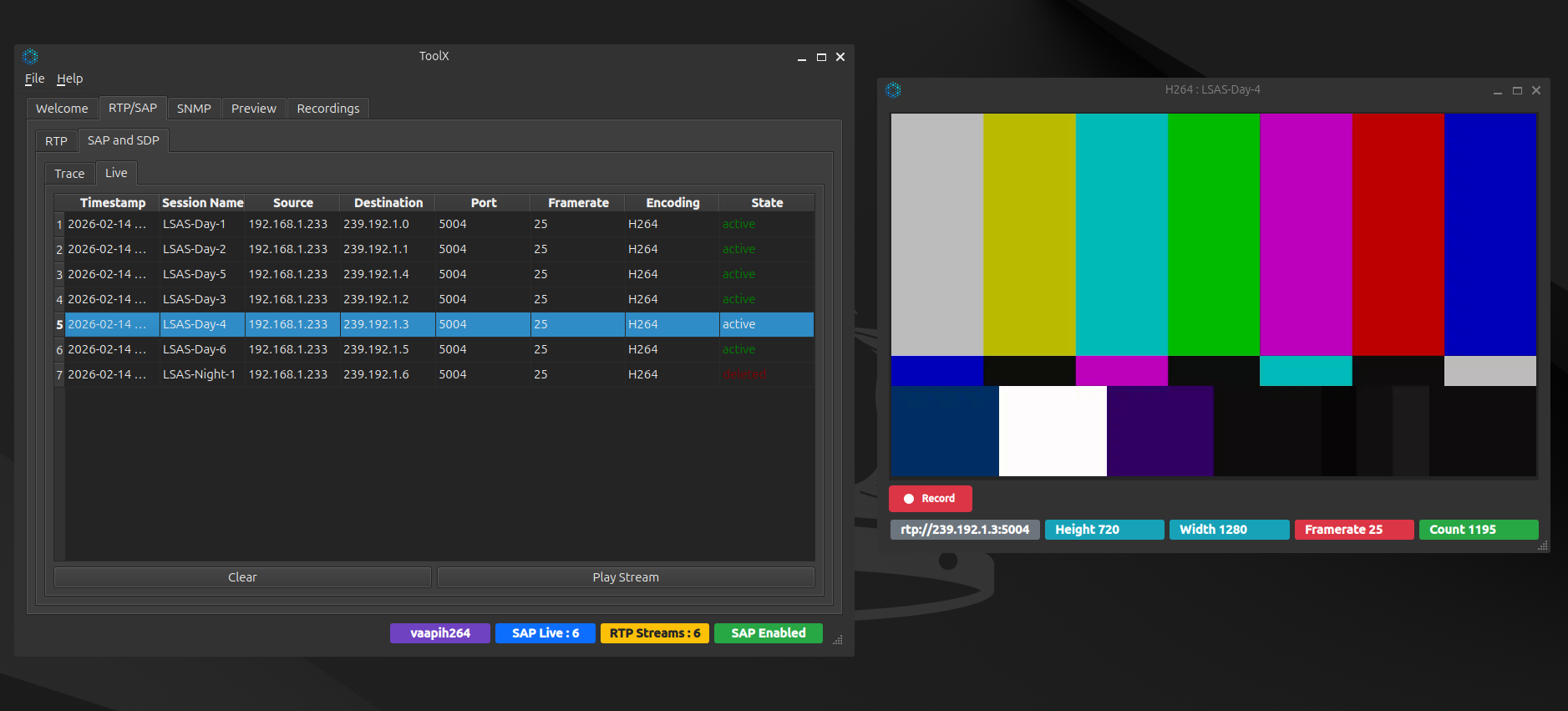Click the magenta color bar in preview
Screen dimensions: 1568x711
(1305, 234)
